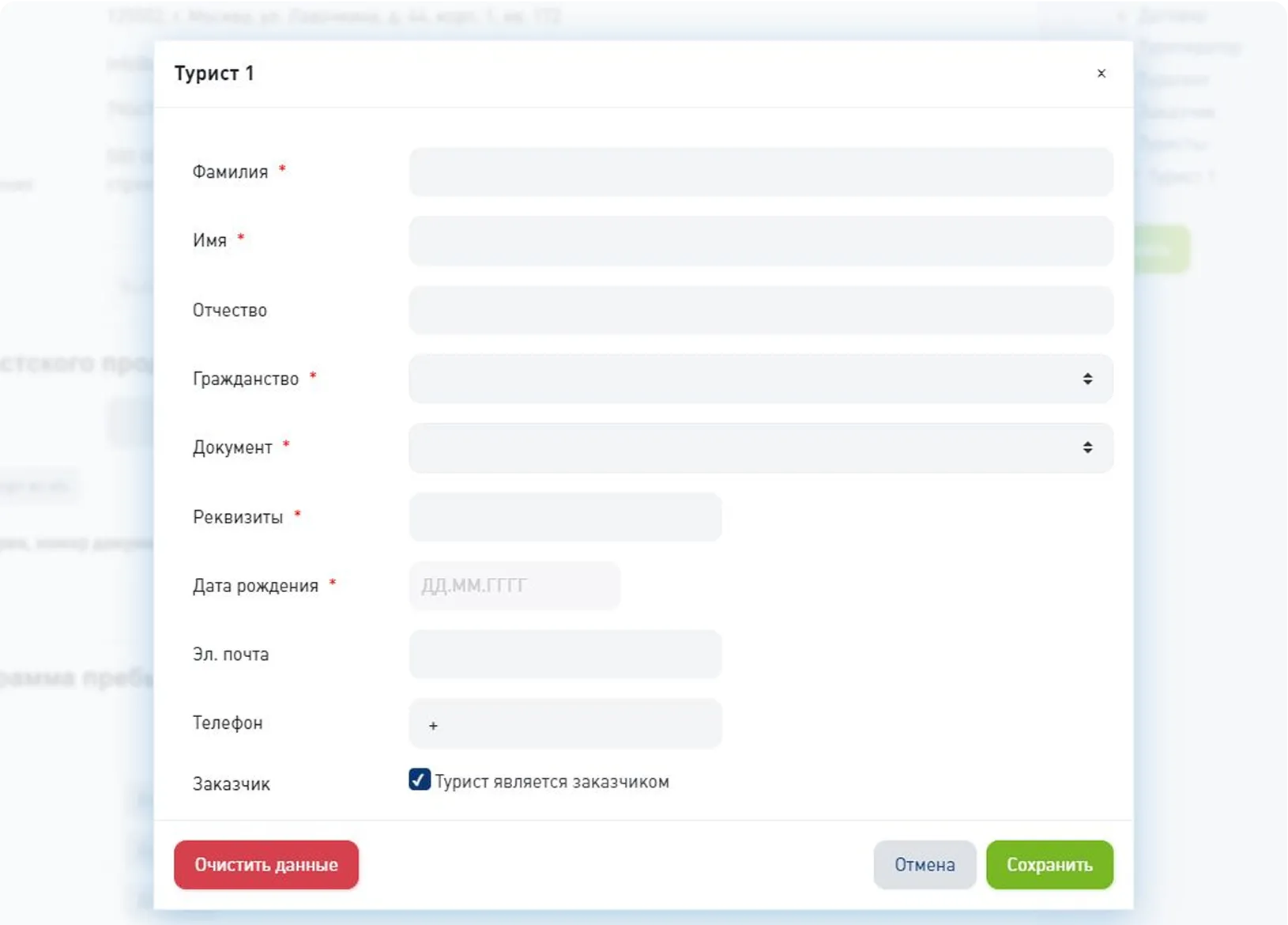The height and width of the screenshot is (925, 1288).
Task: Click the Дата рождения ДД.ММ.ГГГГ field
Action: point(514,586)
